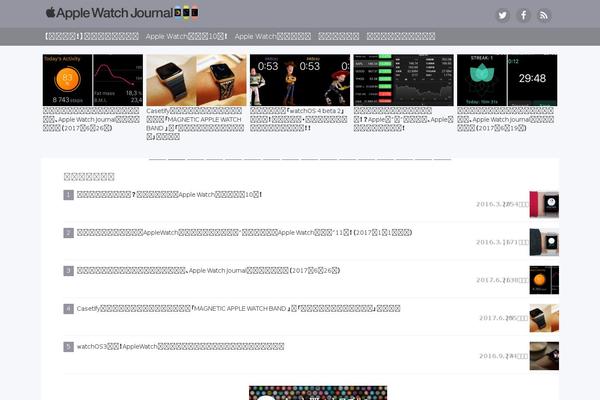Open the first navigation menu item in brackets

pos(92,36)
